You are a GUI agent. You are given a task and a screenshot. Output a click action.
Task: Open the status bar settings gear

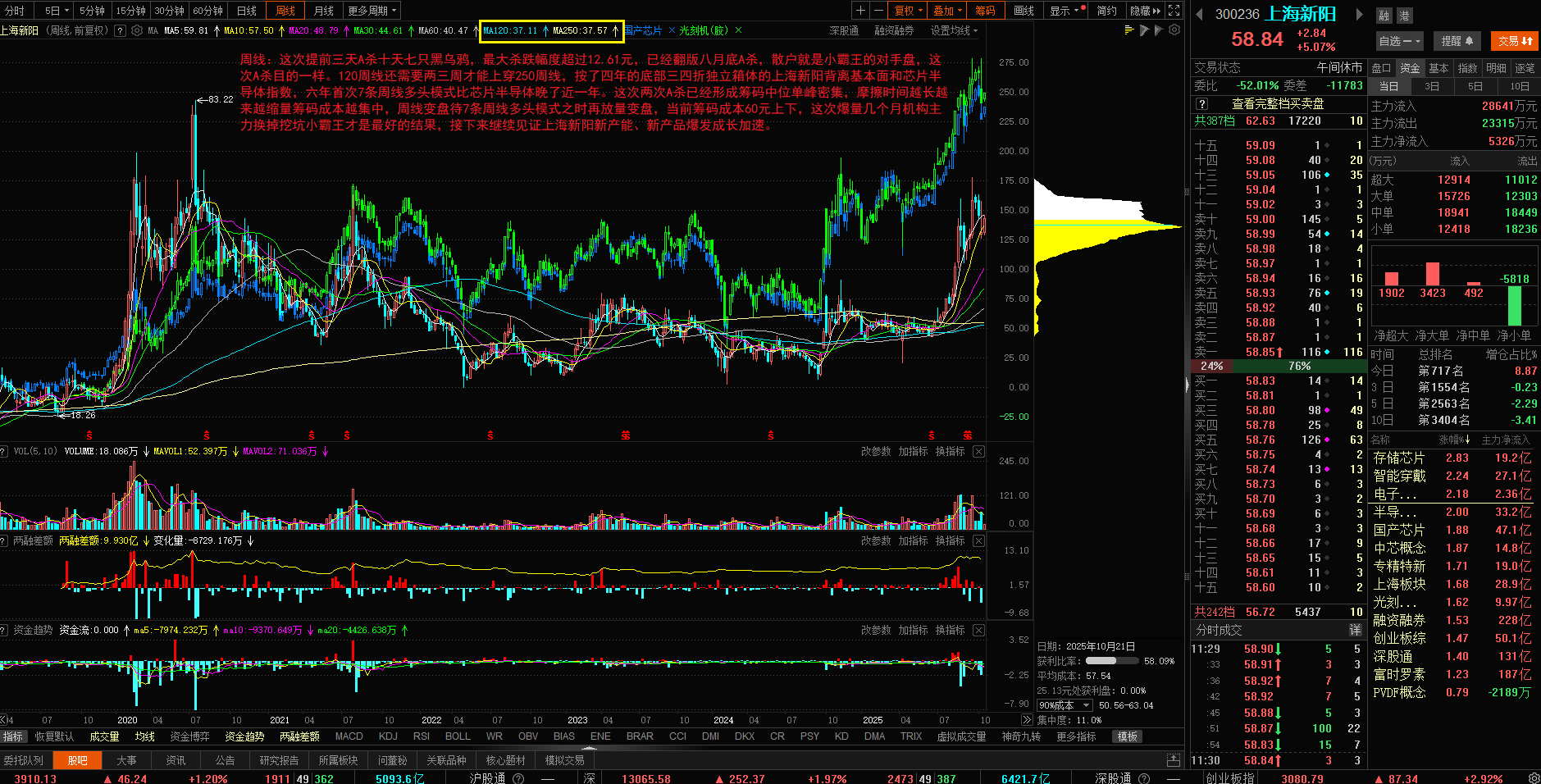(x=1534, y=777)
